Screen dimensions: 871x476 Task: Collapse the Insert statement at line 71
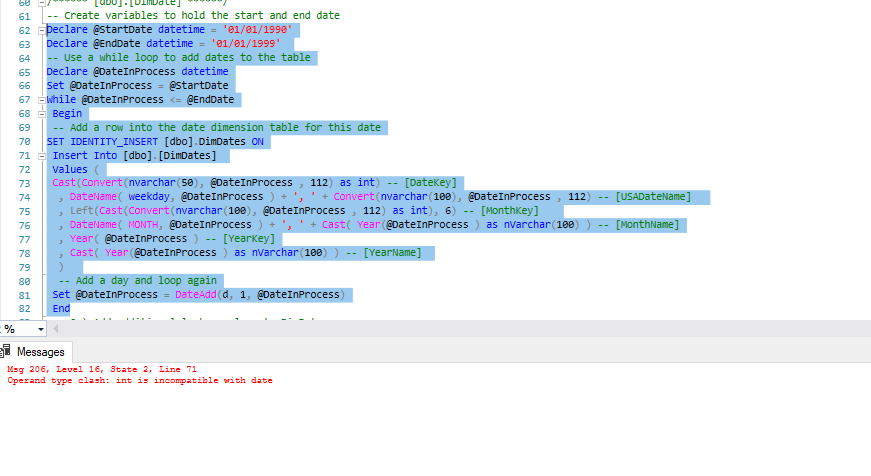pyautogui.click(x=42, y=157)
